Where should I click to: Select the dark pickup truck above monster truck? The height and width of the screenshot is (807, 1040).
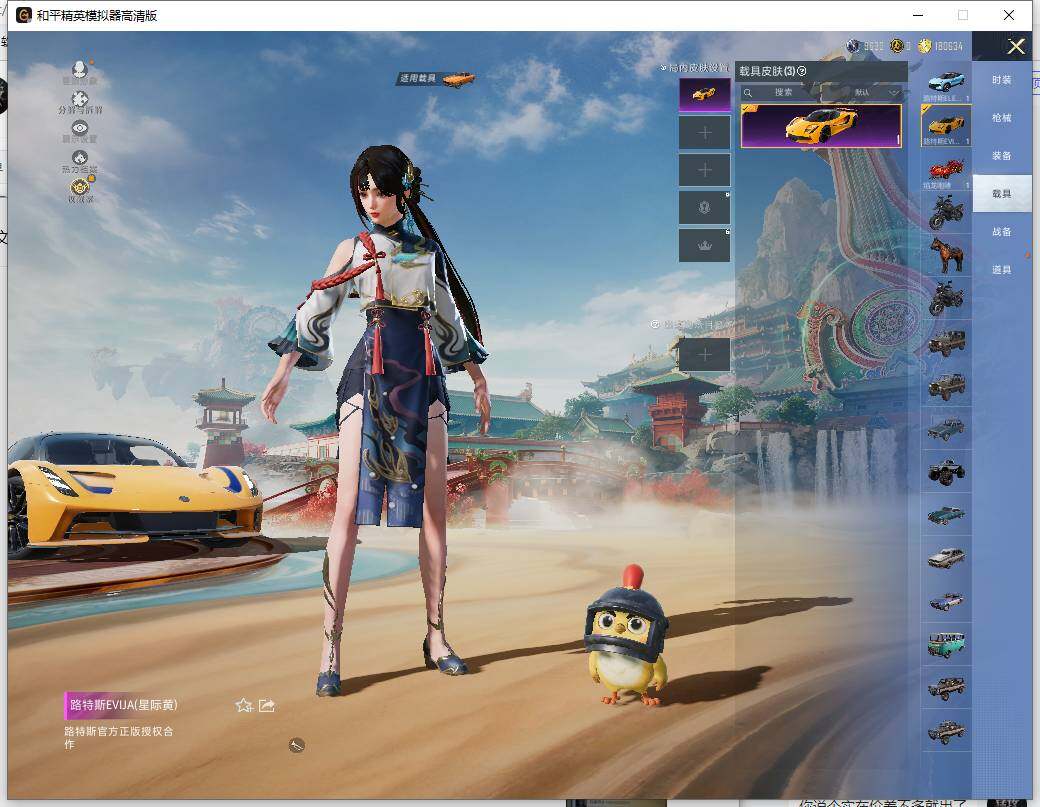(x=946, y=429)
